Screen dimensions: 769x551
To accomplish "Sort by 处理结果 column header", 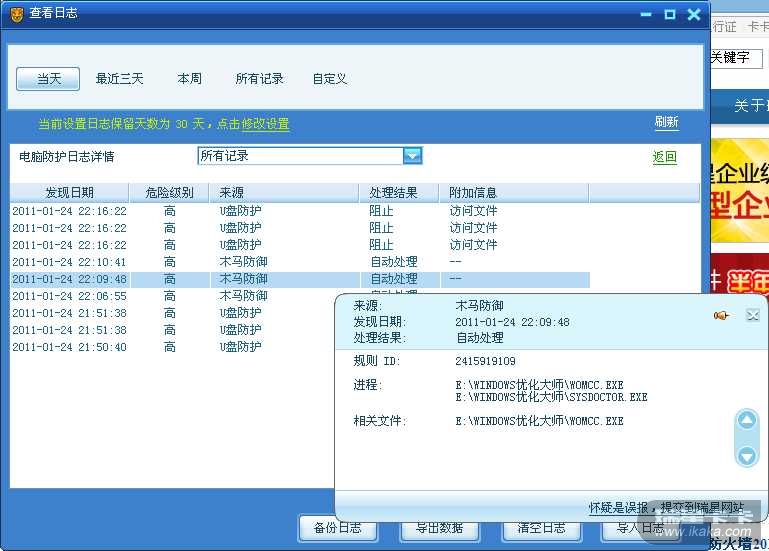I will pos(399,192).
